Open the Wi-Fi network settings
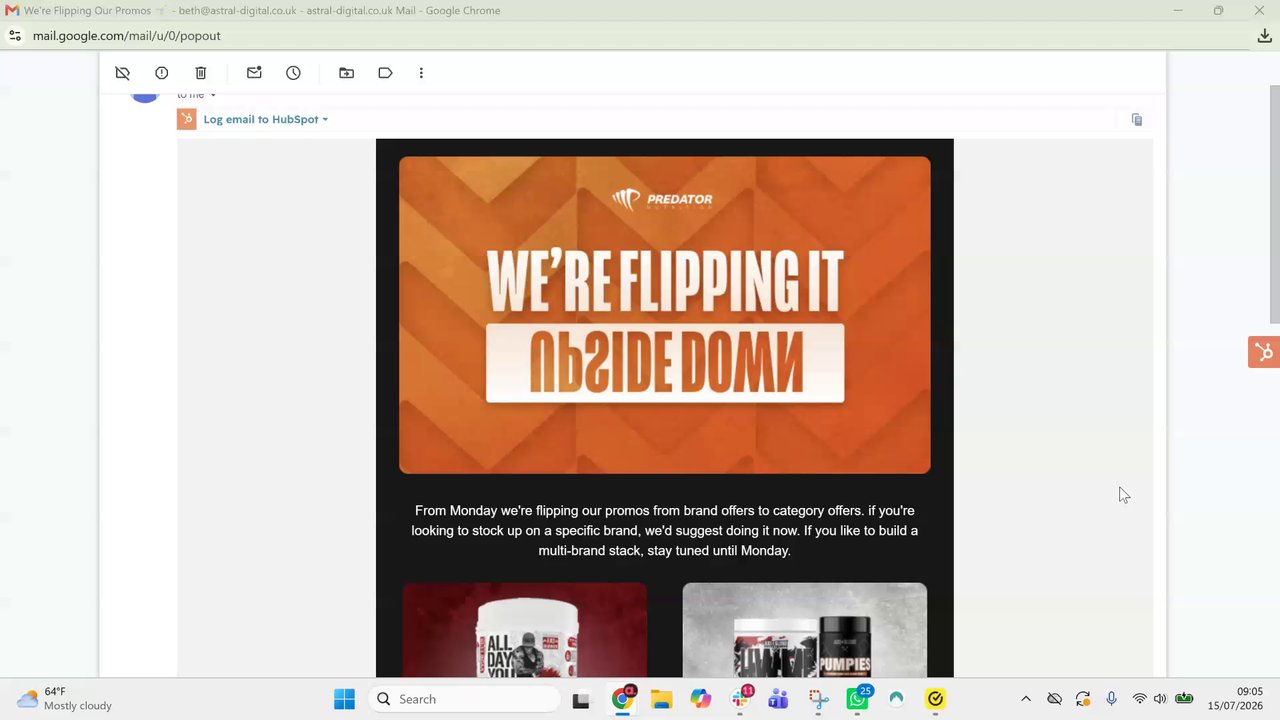The width and height of the screenshot is (1280, 720). (1139, 699)
